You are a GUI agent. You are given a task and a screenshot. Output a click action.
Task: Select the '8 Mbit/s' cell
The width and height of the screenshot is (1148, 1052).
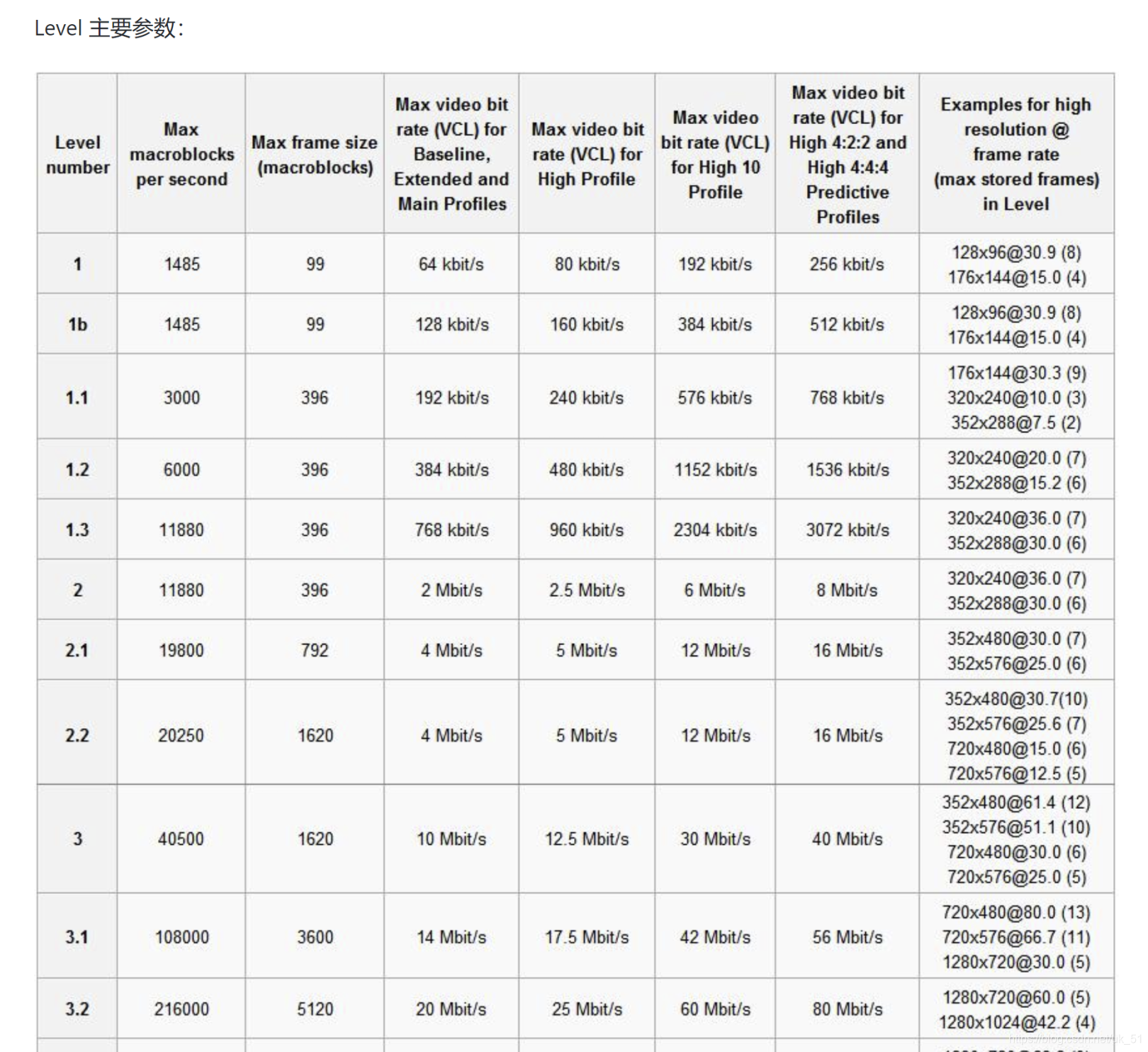pyautogui.click(x=848, y=591)
